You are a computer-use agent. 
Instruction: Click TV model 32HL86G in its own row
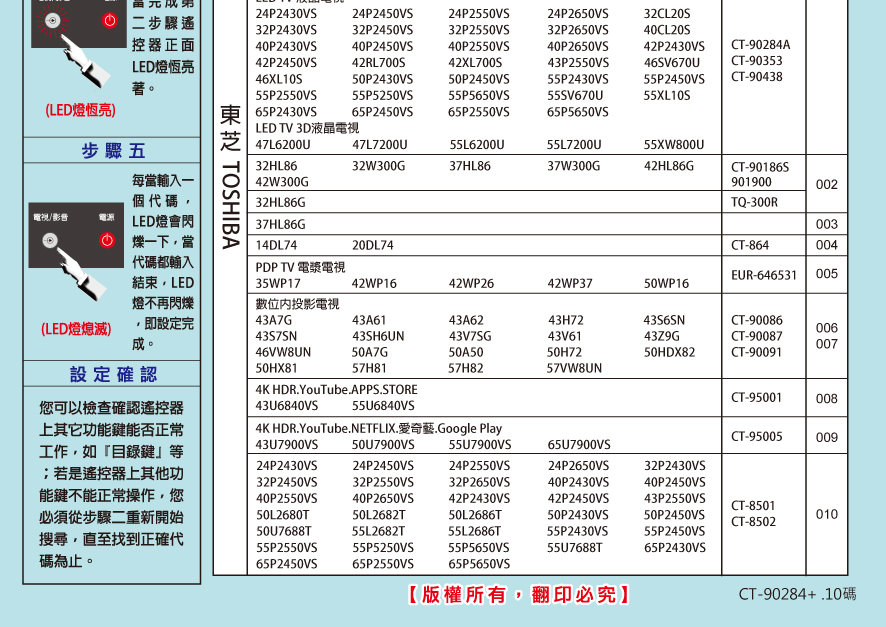tap(280, 202)
